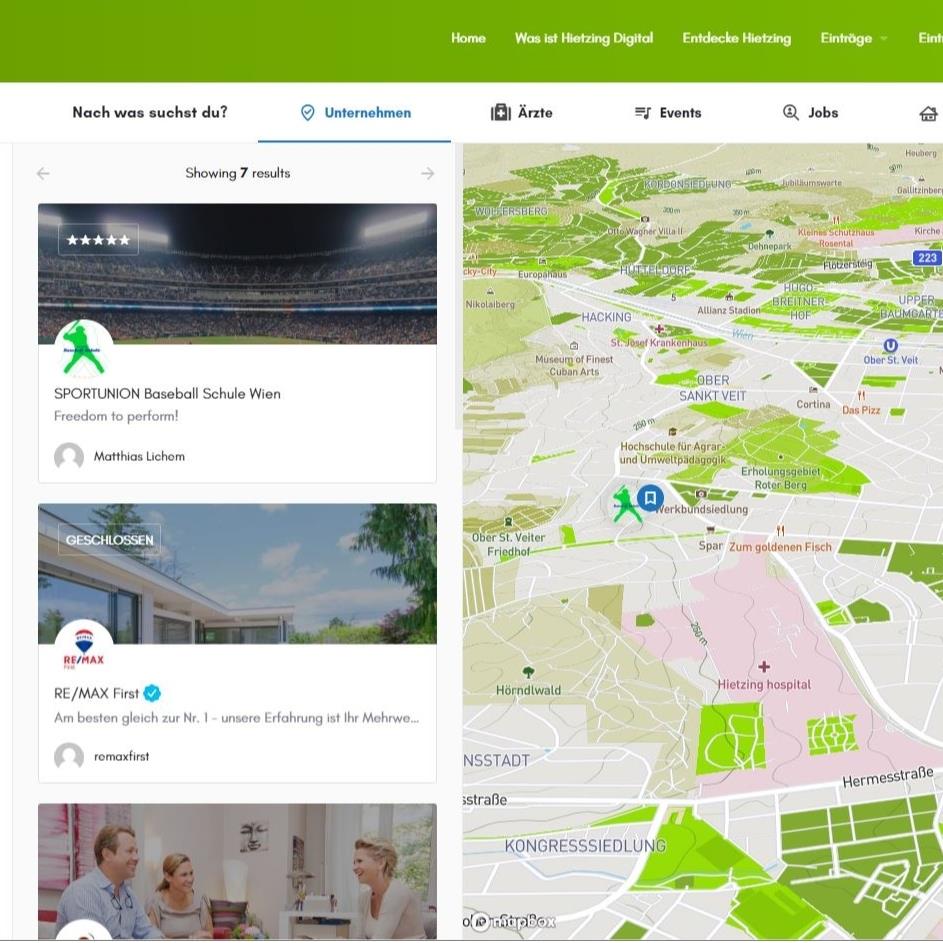943x943 pixels.
Task: Go to next results page arrow
Action: 428,174
